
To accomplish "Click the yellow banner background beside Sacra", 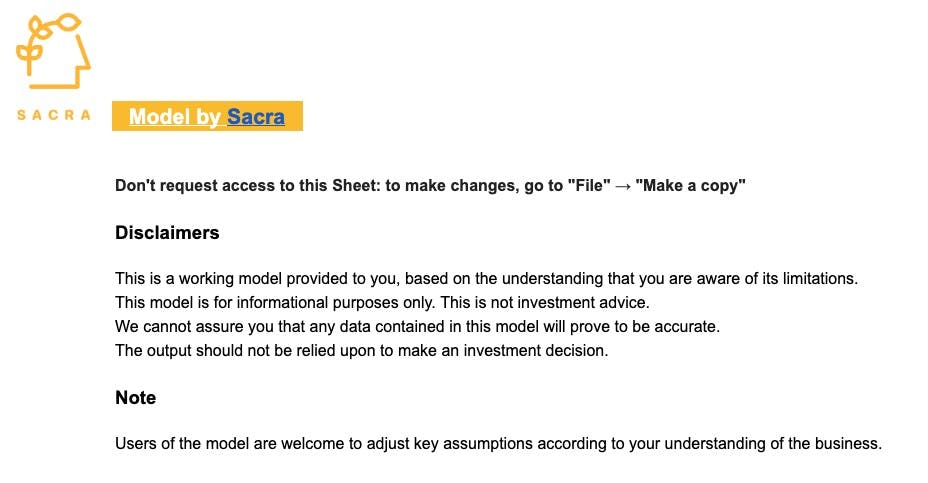I will [294, 116].
